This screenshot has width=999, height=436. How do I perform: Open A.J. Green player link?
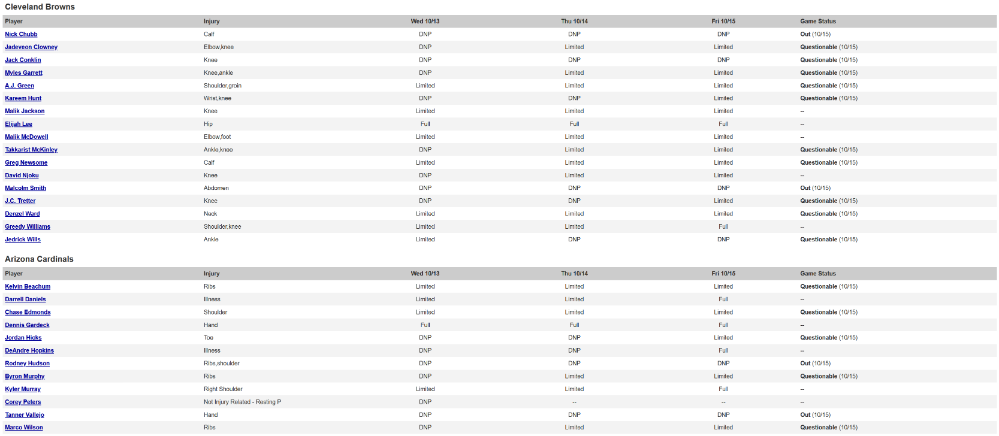[x=20, y=85]
